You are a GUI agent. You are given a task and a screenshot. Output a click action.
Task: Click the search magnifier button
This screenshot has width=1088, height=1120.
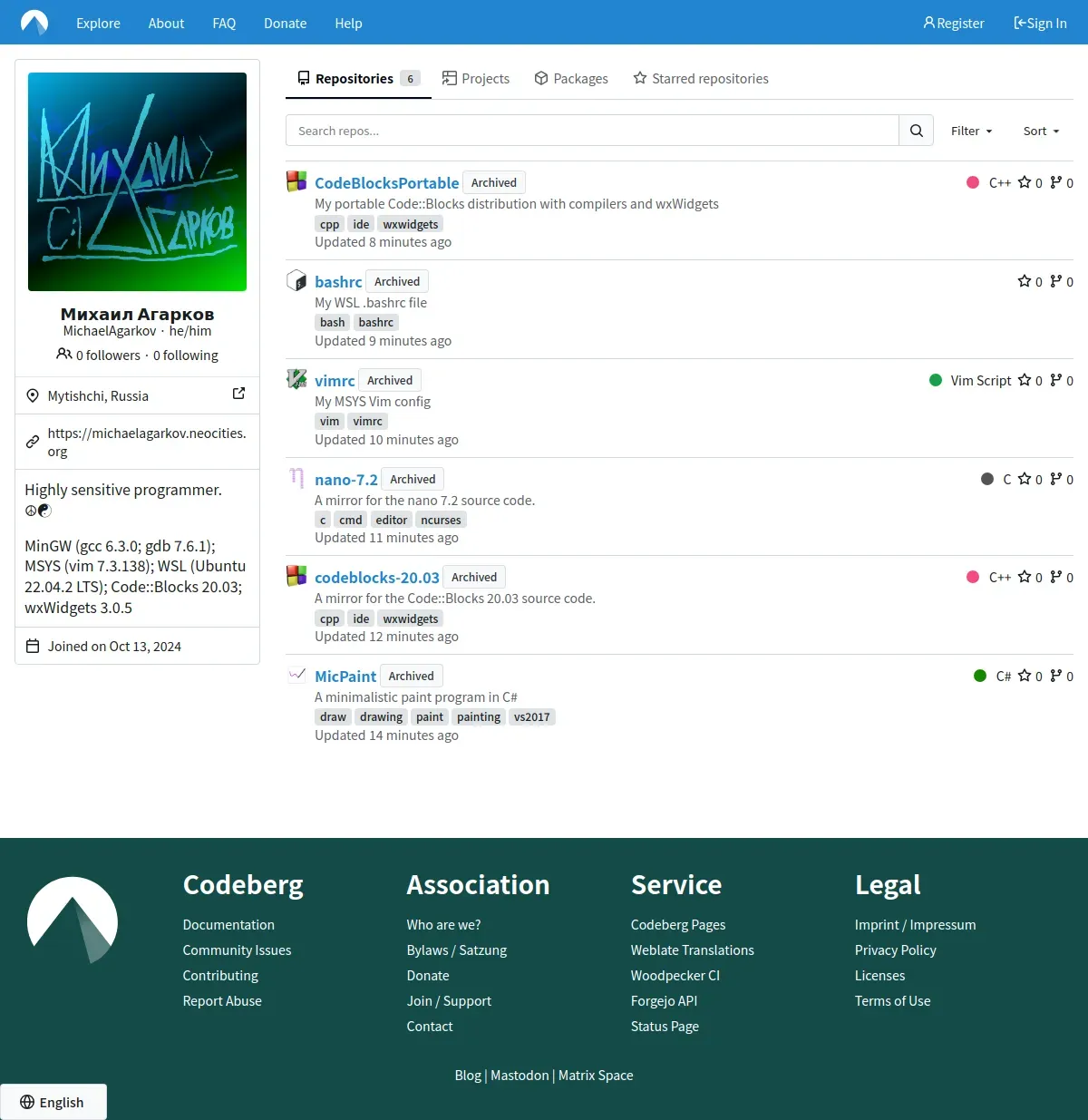[x=917, y=131]
